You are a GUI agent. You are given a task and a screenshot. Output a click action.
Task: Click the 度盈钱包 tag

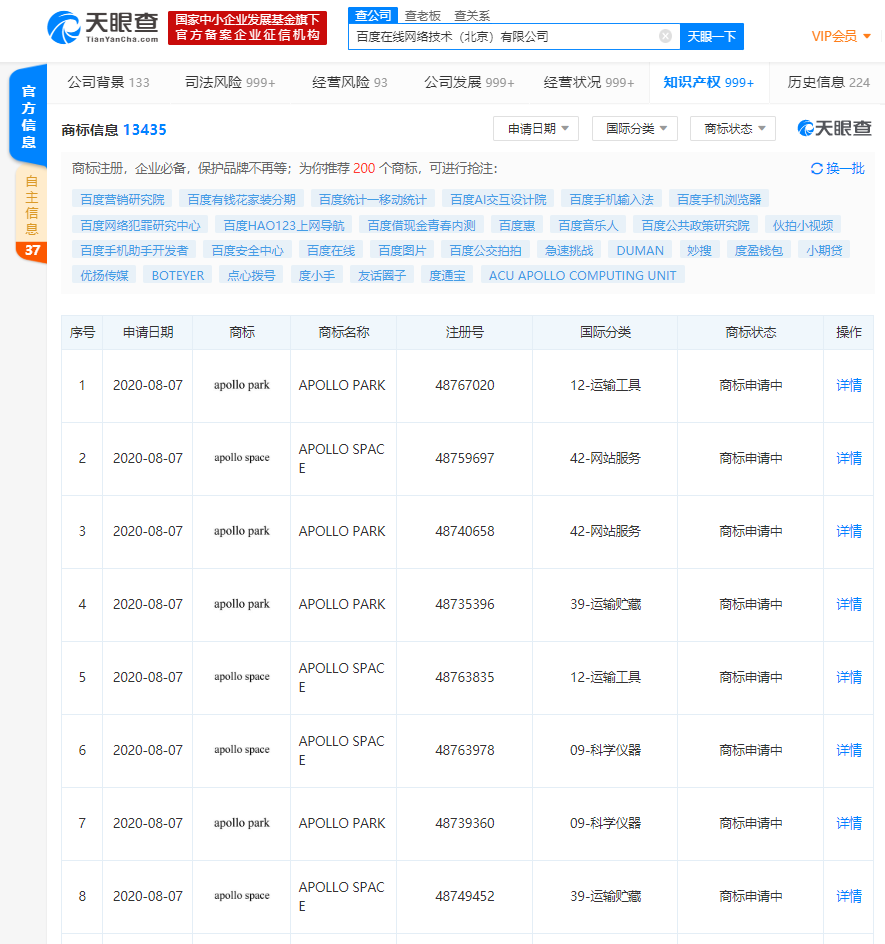(x=759, y=250)
